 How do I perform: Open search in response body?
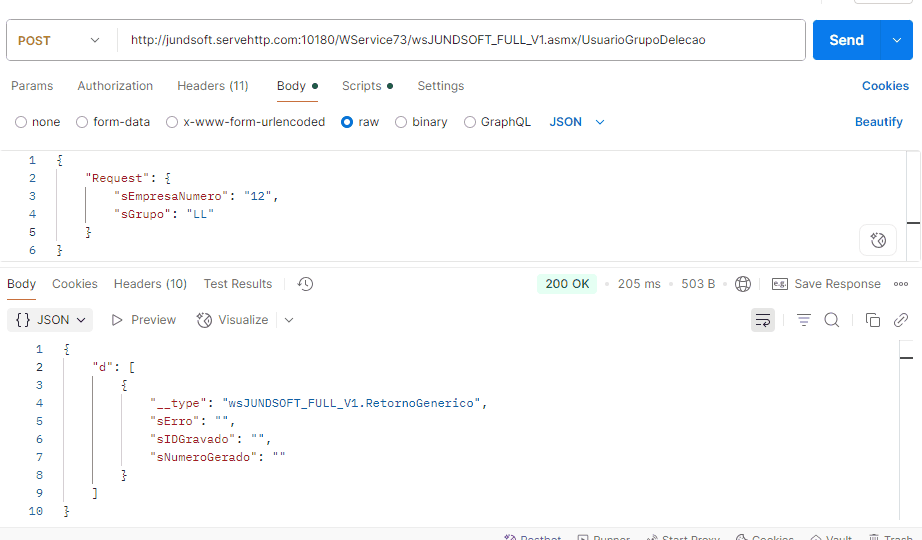(x=831, y=320)
